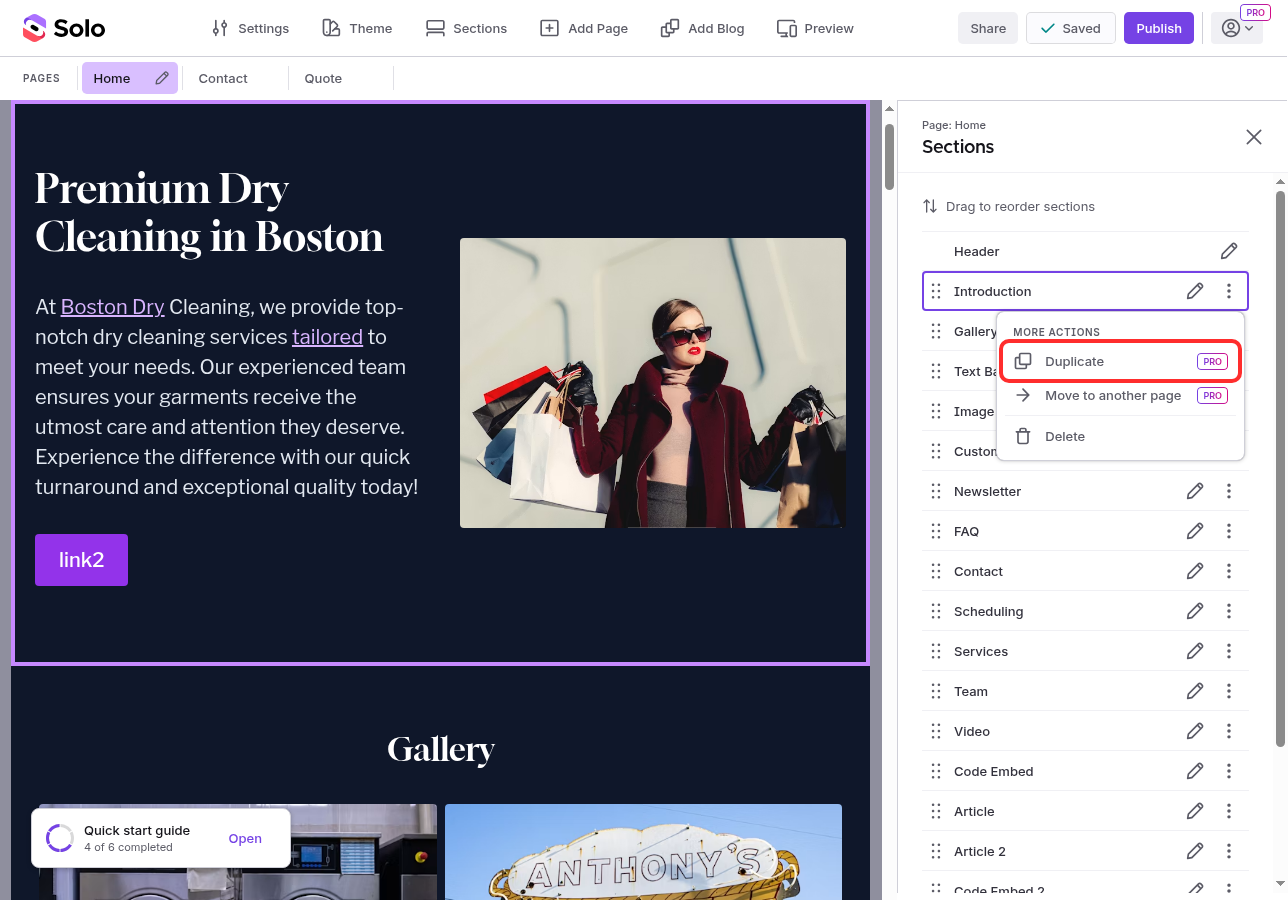Click Add Page in toolbar
The image size is (1288, 900).
coord(584,28)
